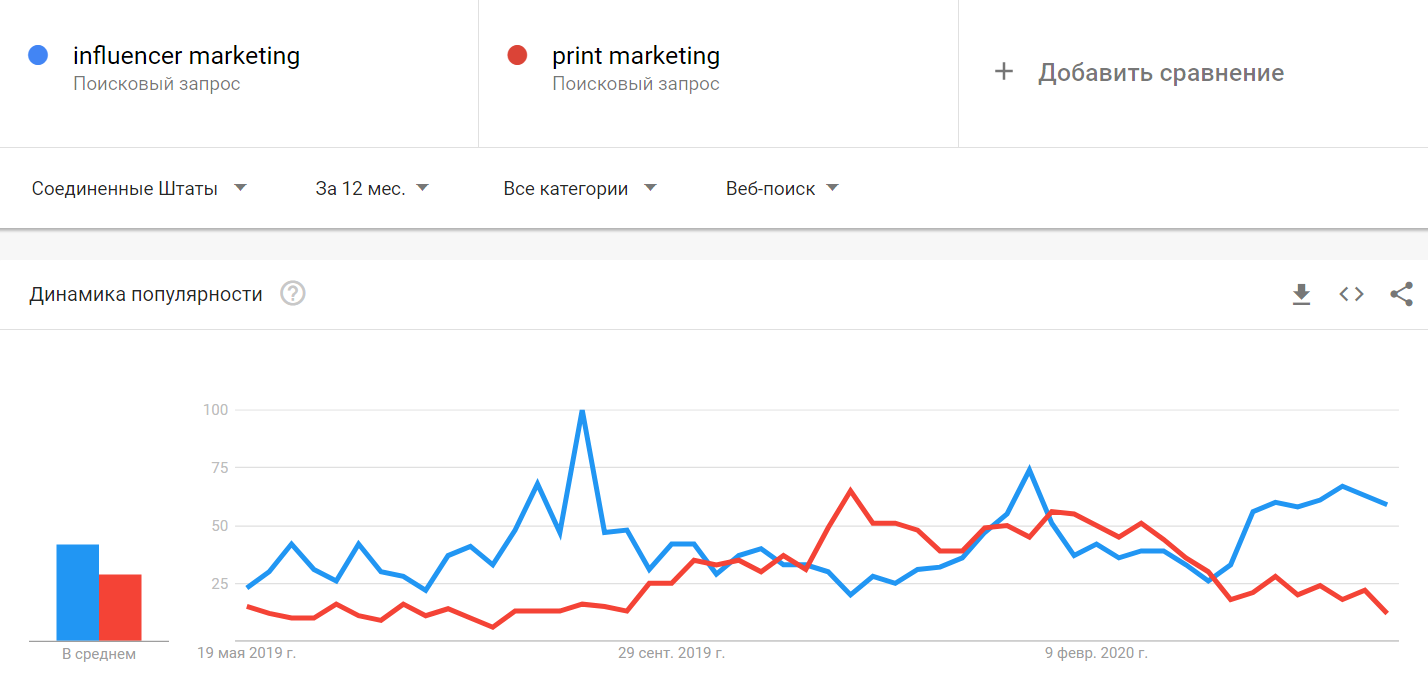Open the help question mark icon
Viewport: 1428px width, 687px height.
pos(293,294)
